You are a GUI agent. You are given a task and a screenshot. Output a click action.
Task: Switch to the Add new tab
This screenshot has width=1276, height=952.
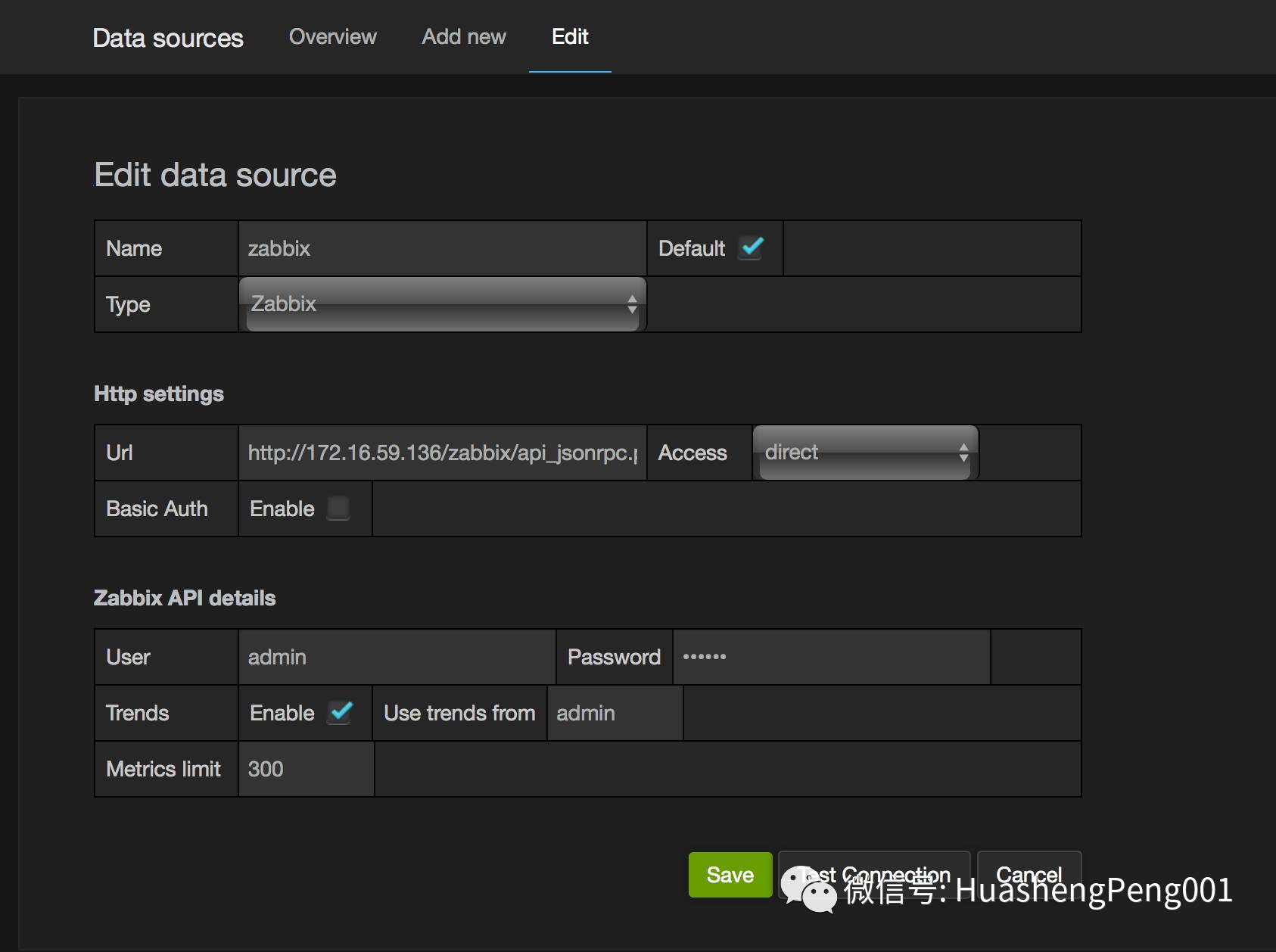click(x=463, y=36)
